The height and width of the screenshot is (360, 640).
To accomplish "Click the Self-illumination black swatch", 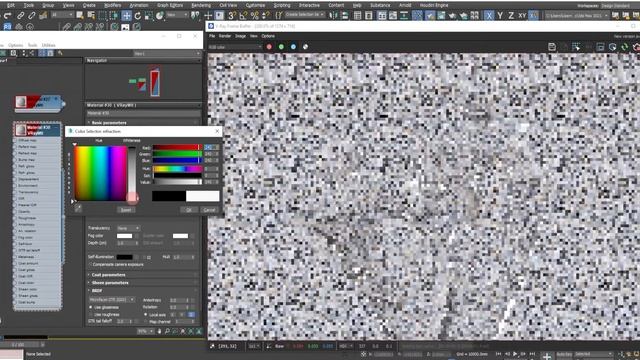I will pyautogui.click(x=124, y=257).
